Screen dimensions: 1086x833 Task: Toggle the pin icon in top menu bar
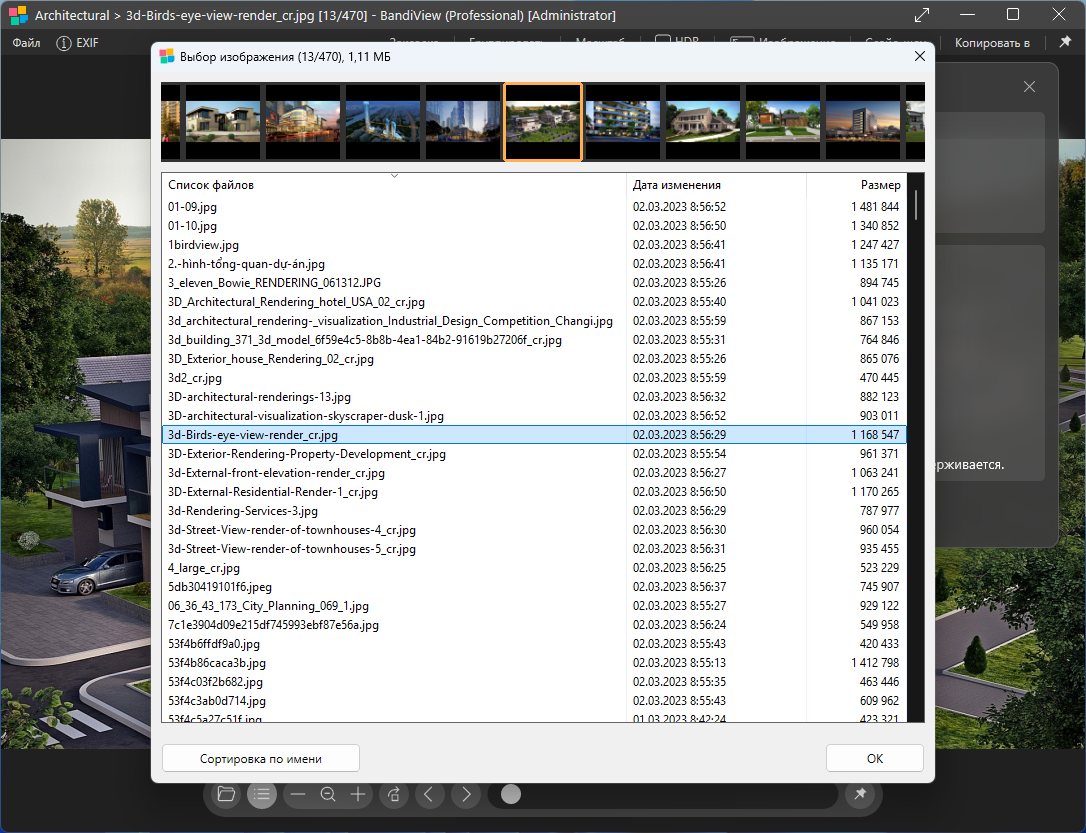click(1064, 43)
